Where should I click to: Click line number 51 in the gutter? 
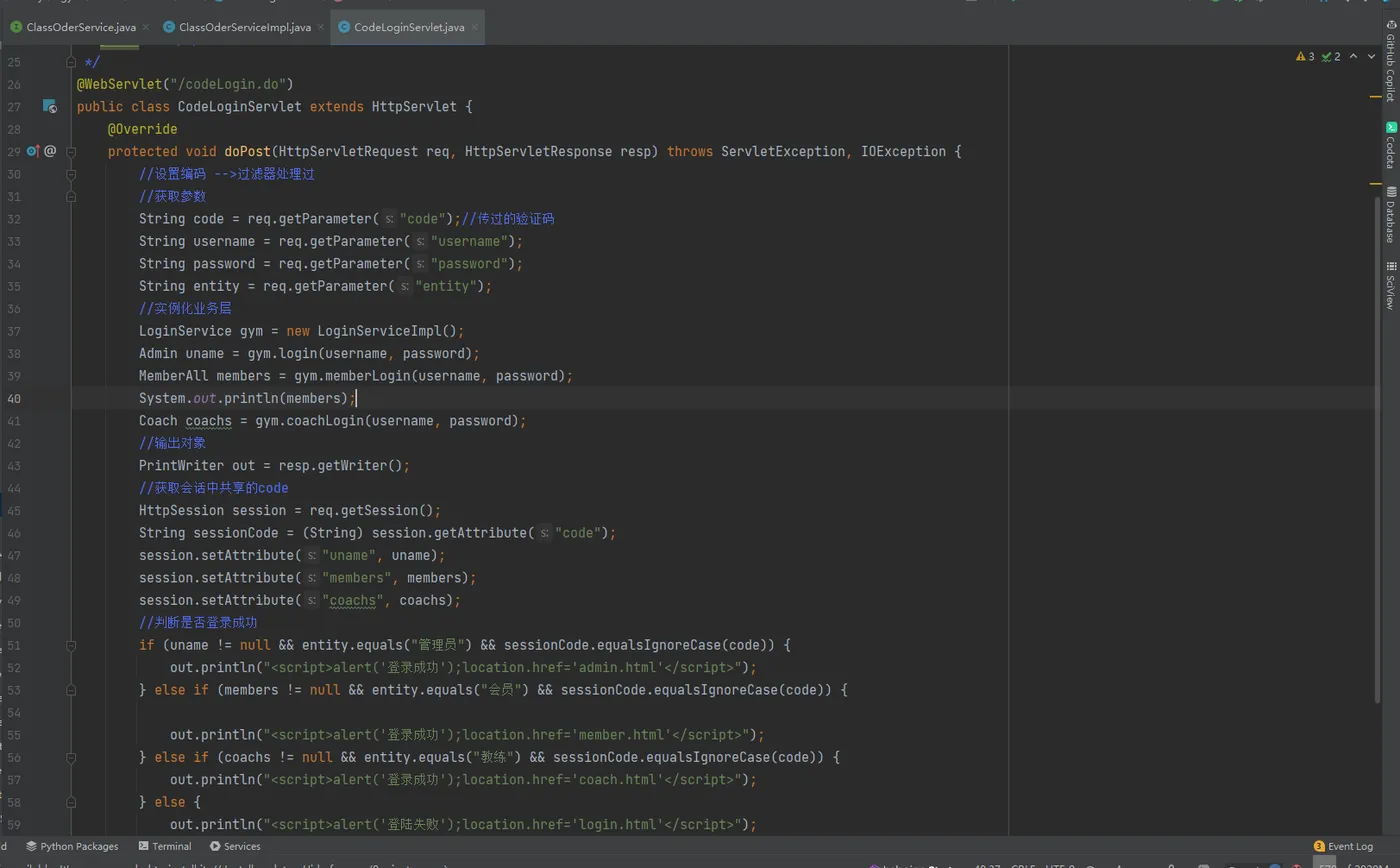coord(13,645)
